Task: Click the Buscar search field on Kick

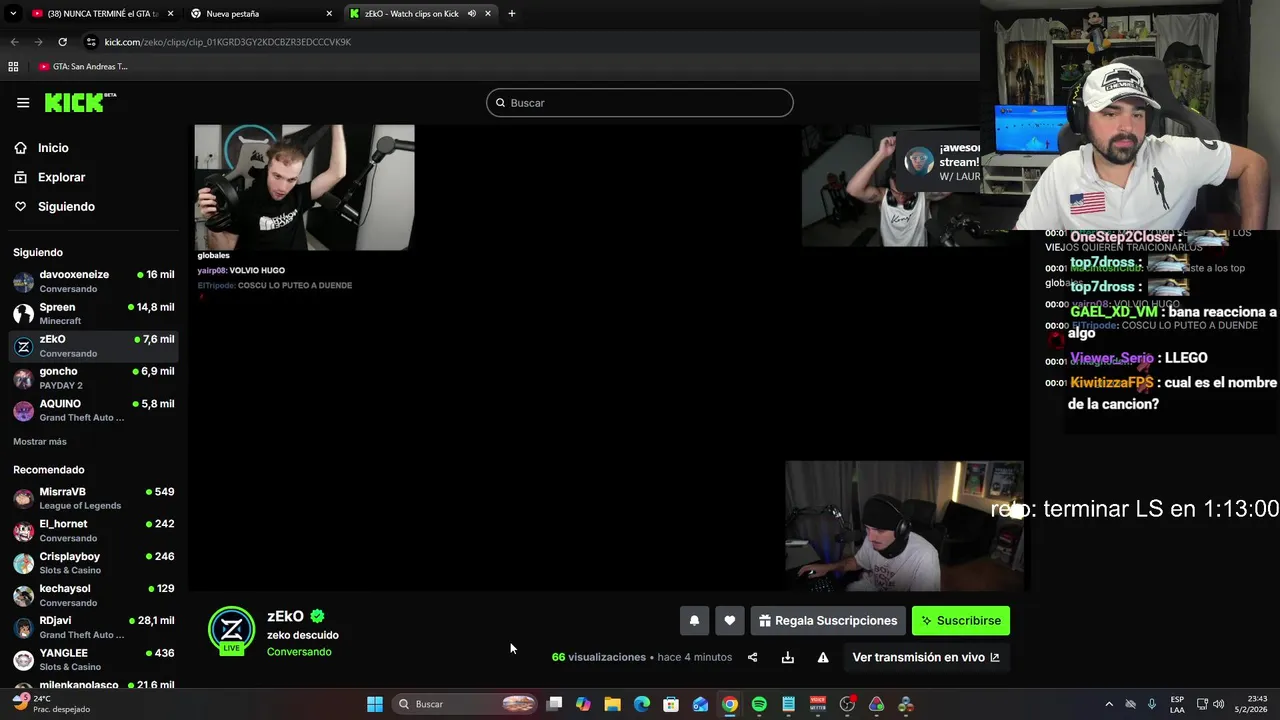Action: [x=640, y=103]
